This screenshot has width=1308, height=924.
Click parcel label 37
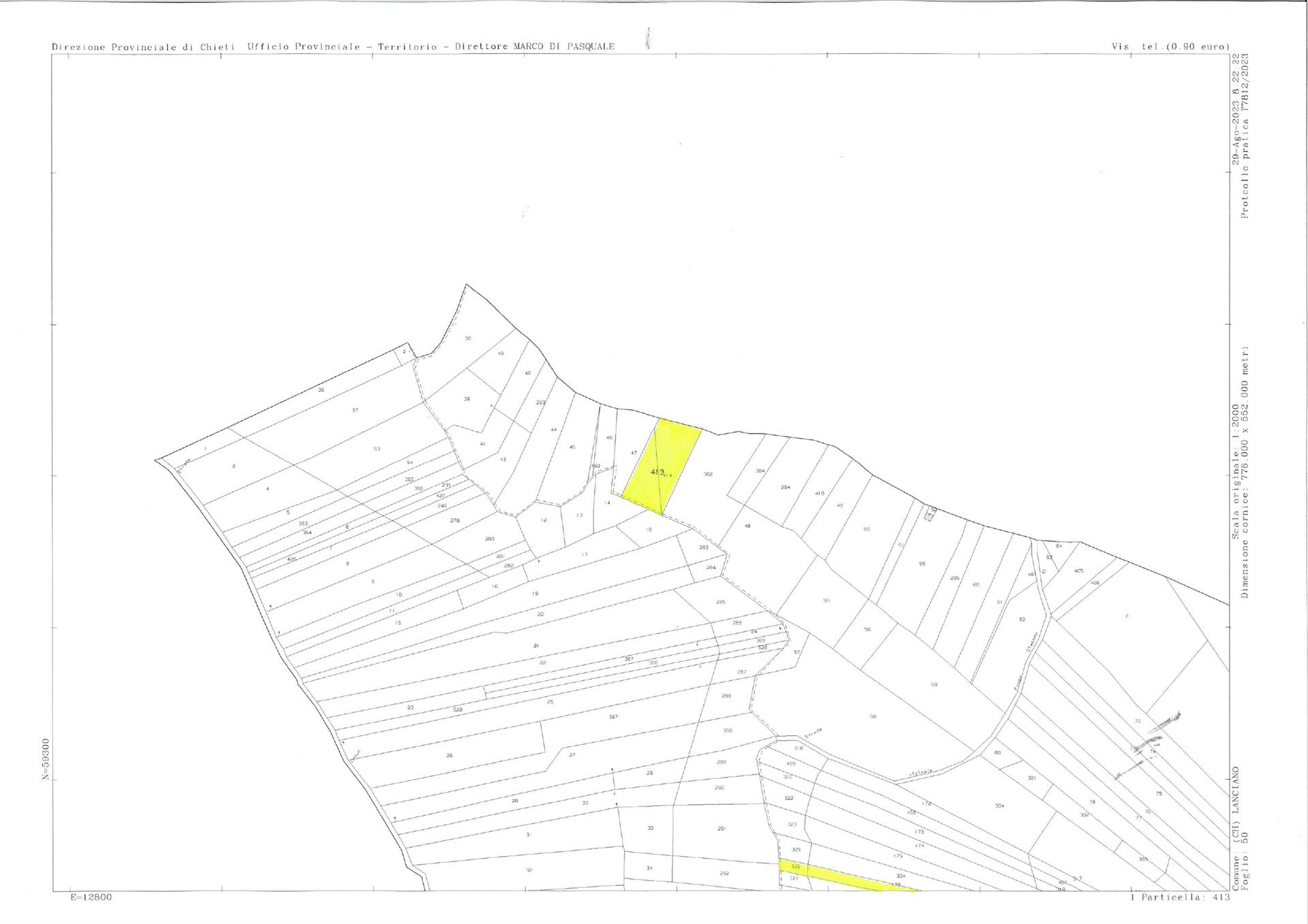point(355,410)
